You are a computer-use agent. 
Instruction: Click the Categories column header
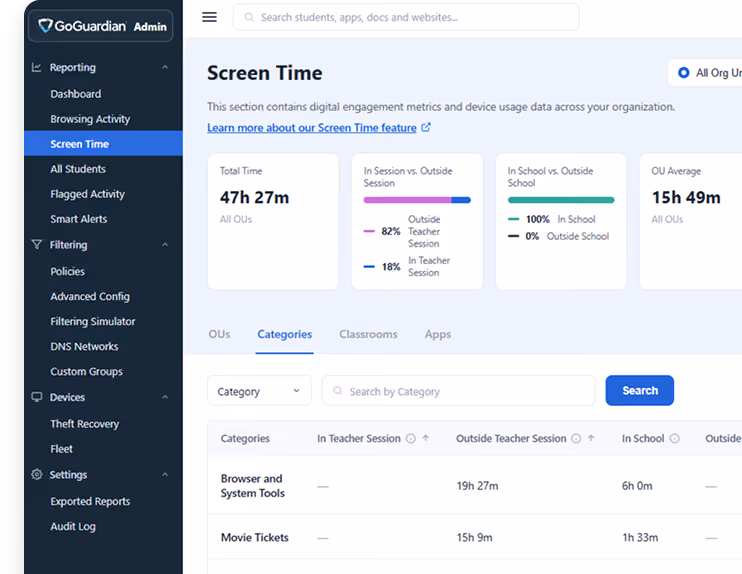245,439
